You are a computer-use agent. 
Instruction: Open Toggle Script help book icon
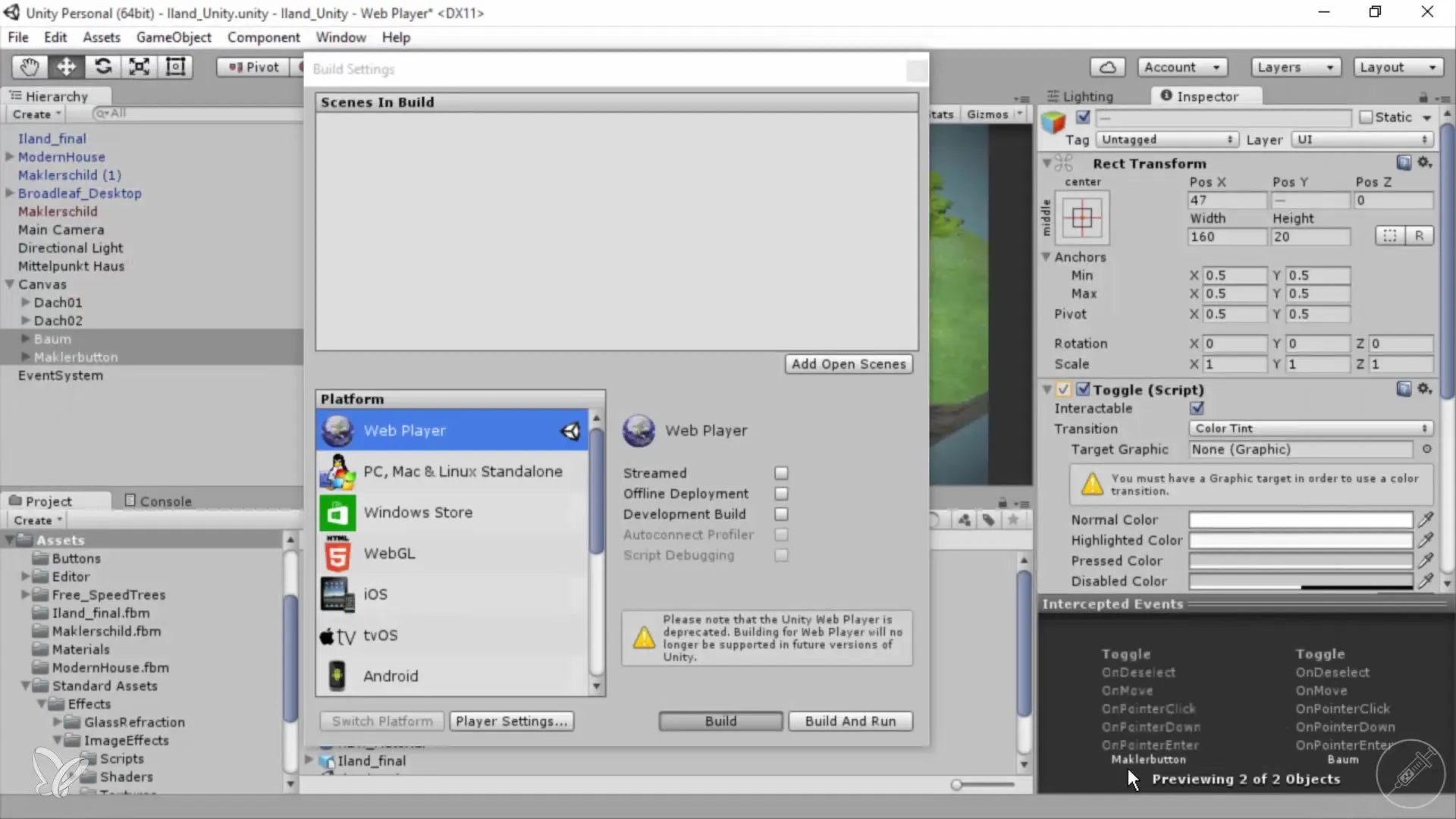(x=1404, y=389)
